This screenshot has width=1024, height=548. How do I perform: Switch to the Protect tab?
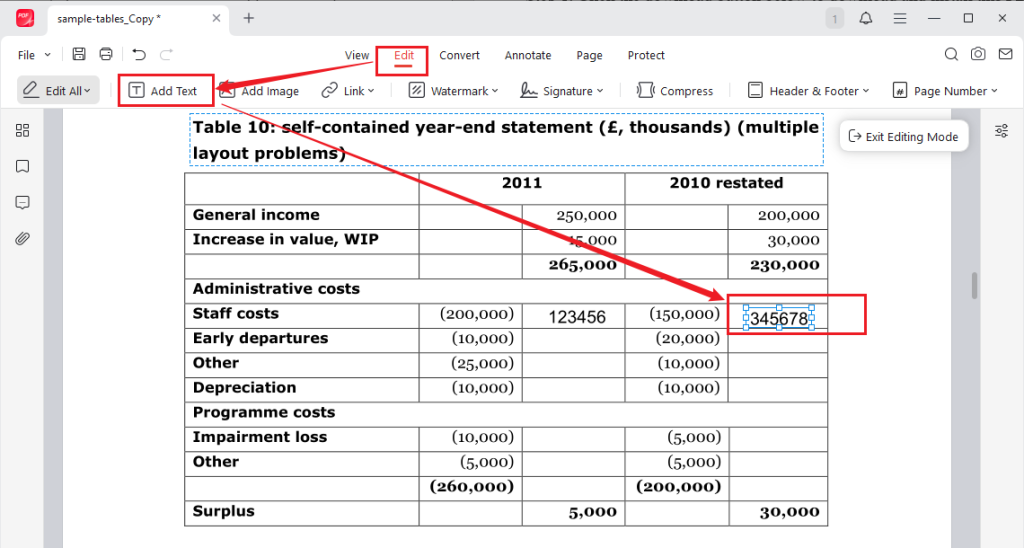646,56
